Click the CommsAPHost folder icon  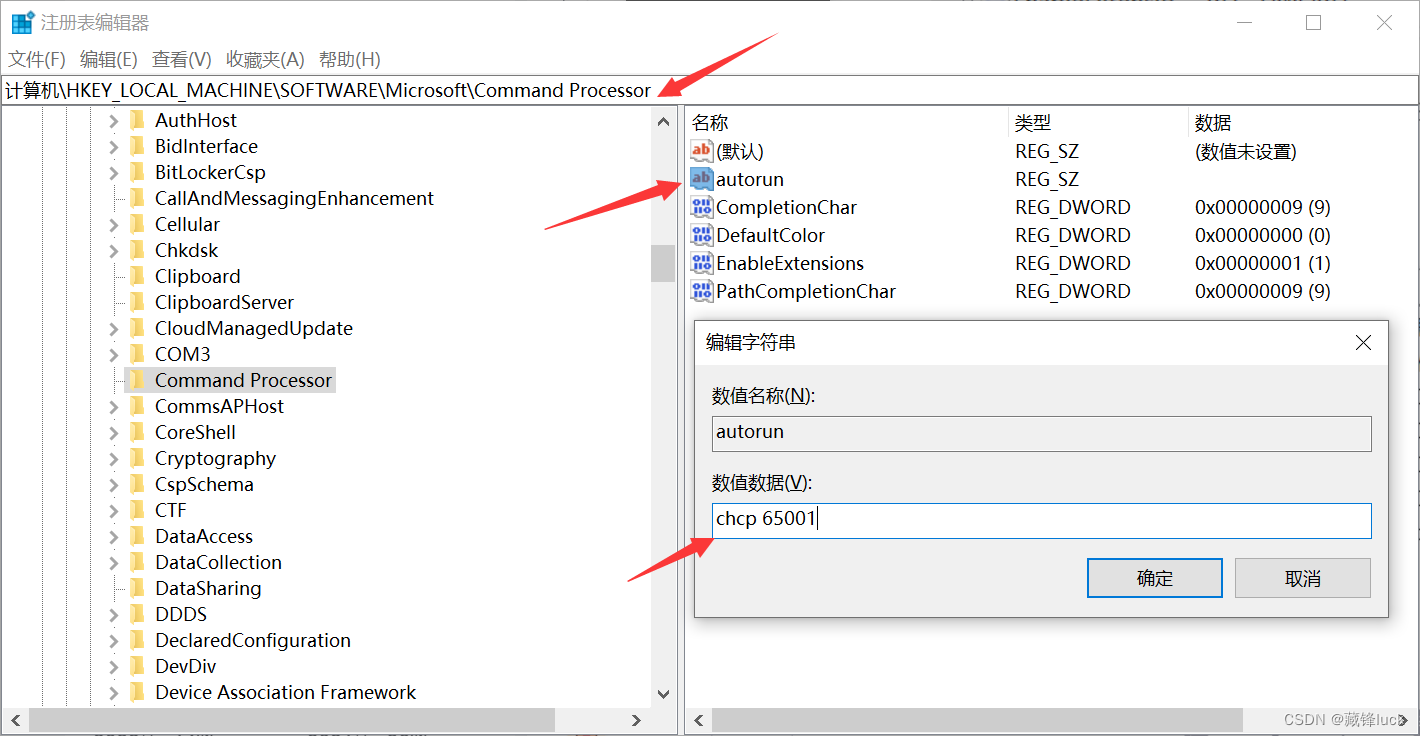click(x=138, y=406)
